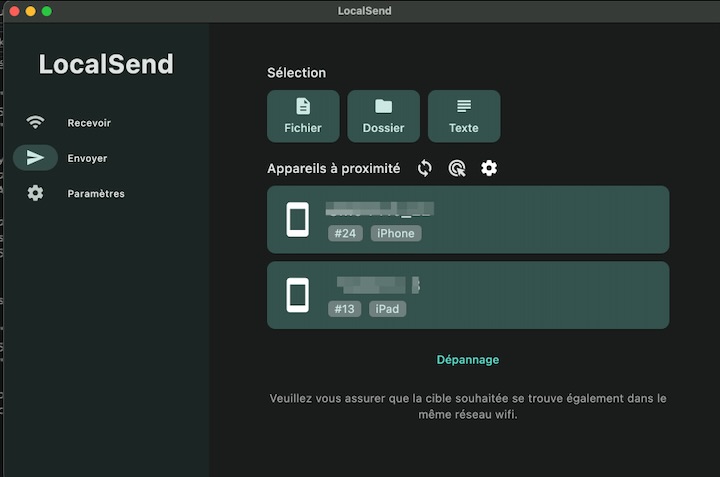Select Dossier to pick a folder

pos(383,116)
